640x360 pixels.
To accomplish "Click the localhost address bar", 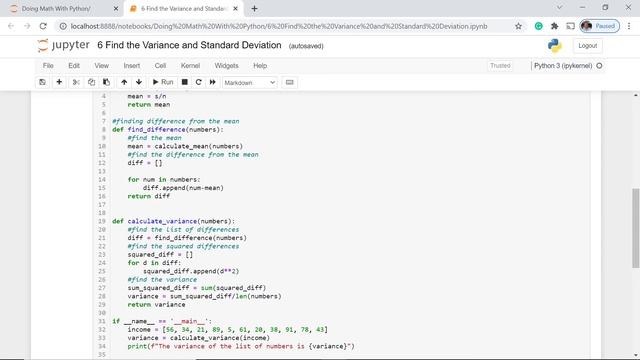I will point(279,26).
